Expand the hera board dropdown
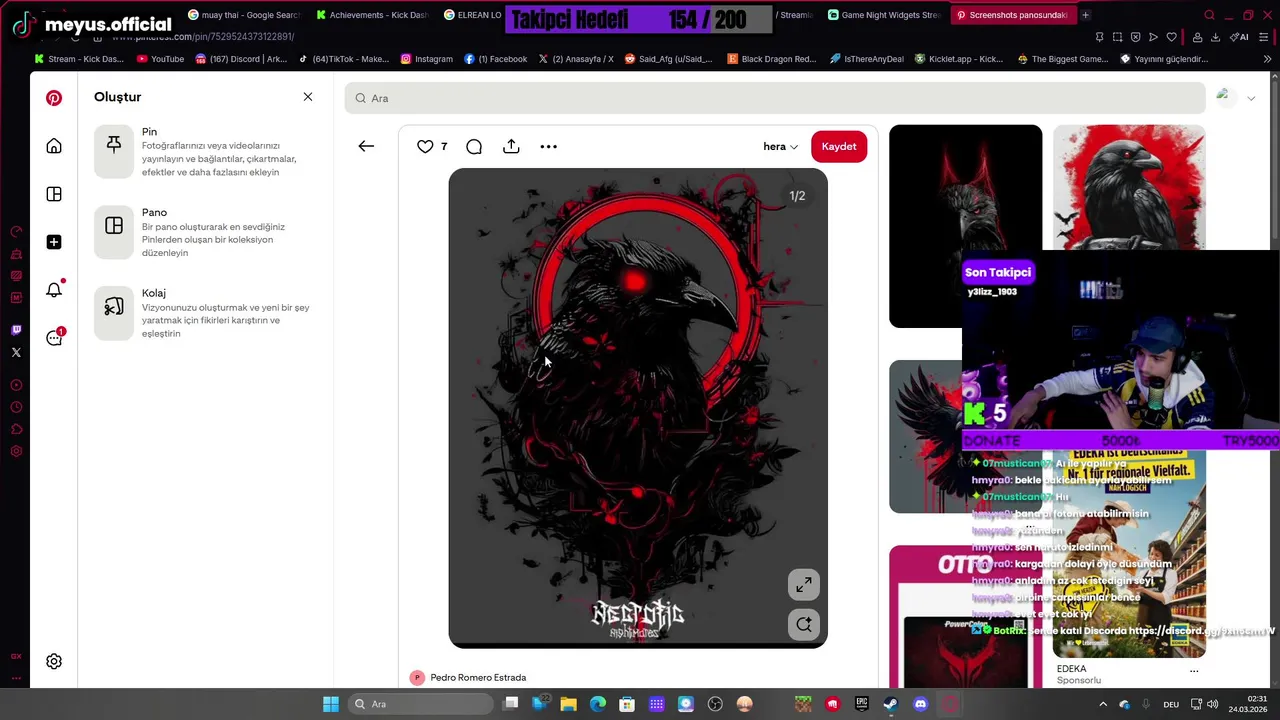1280x720 pixels. [x=781, y=146]
